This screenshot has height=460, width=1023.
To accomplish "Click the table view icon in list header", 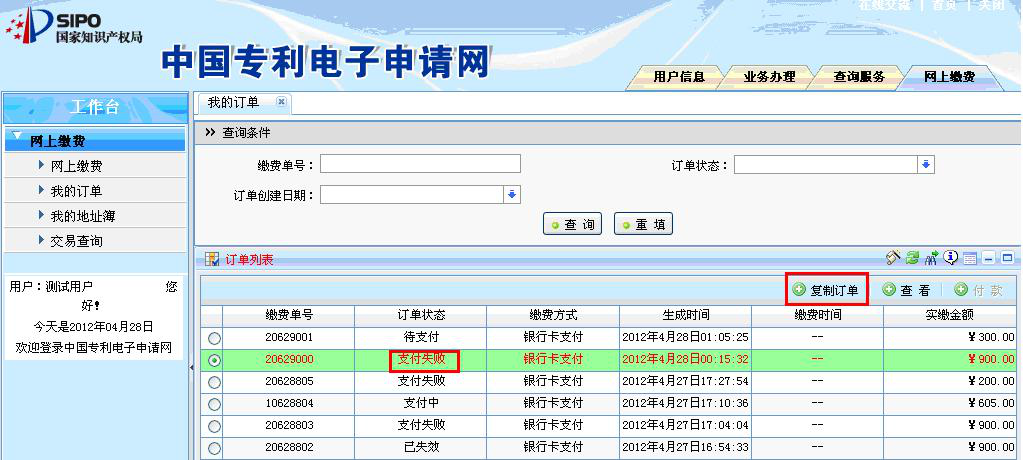I will coord(969,259).
